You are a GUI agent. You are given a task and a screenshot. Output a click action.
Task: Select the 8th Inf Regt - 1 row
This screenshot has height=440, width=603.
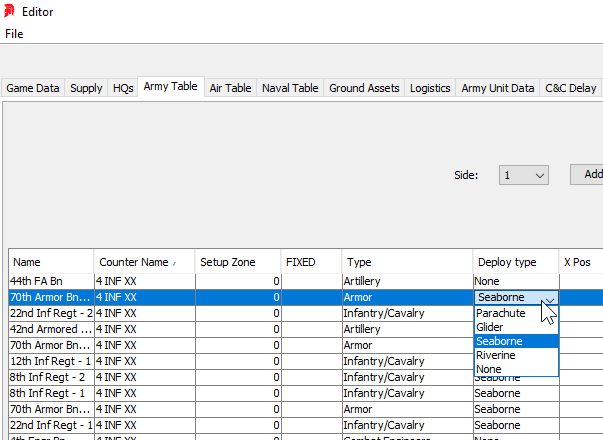coord(52,393)
